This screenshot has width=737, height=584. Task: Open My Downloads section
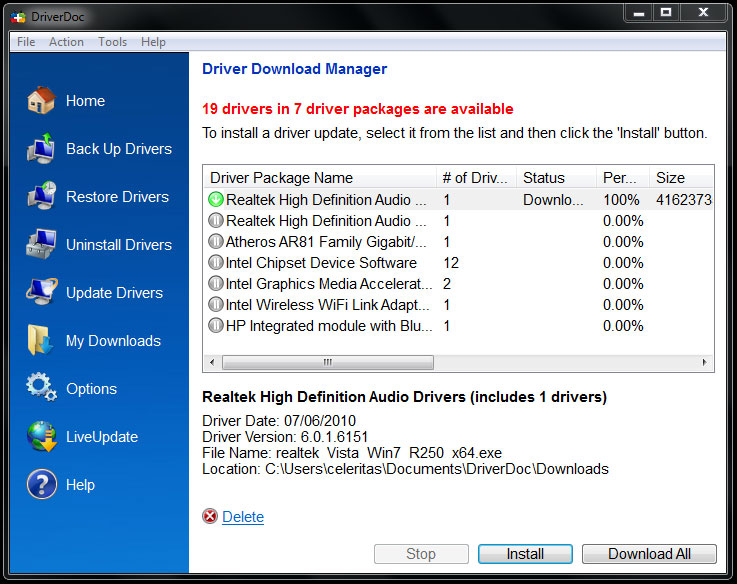point(113,340)
